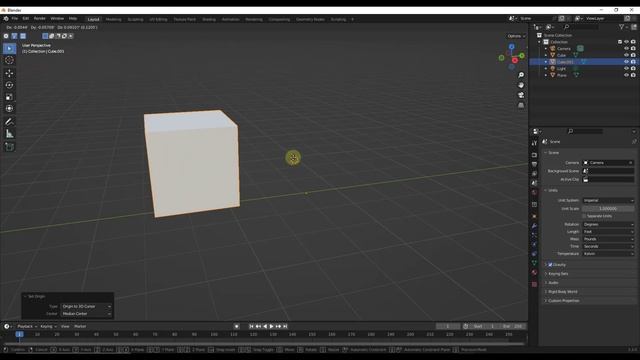Open the Material properties tab icon

[534, 273]
